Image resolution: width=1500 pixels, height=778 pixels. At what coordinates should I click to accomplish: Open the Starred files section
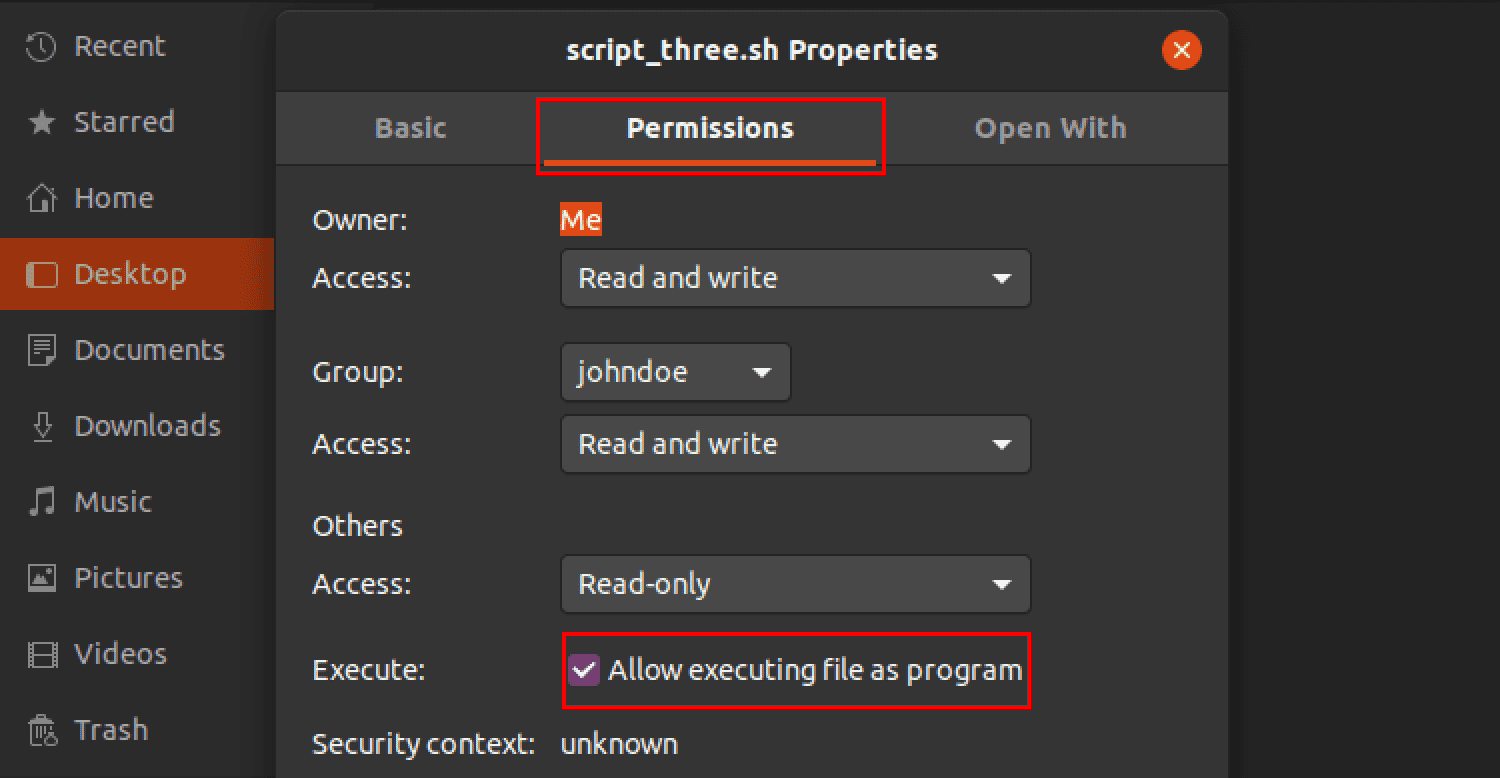(x=123, y=121)
